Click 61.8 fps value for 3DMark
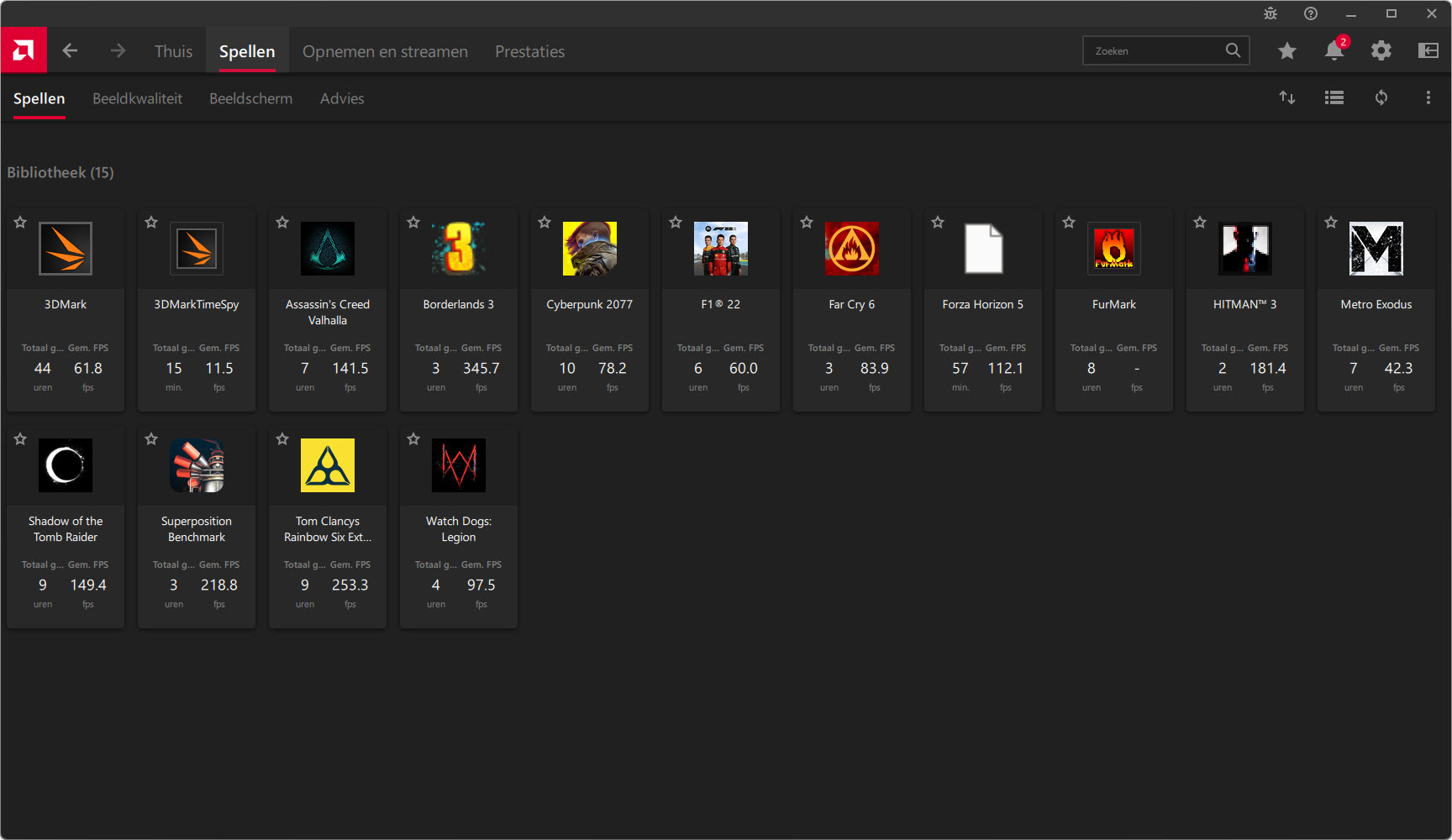The height and width of the screenshot is (840, 1452). click(x=88, y=368)
